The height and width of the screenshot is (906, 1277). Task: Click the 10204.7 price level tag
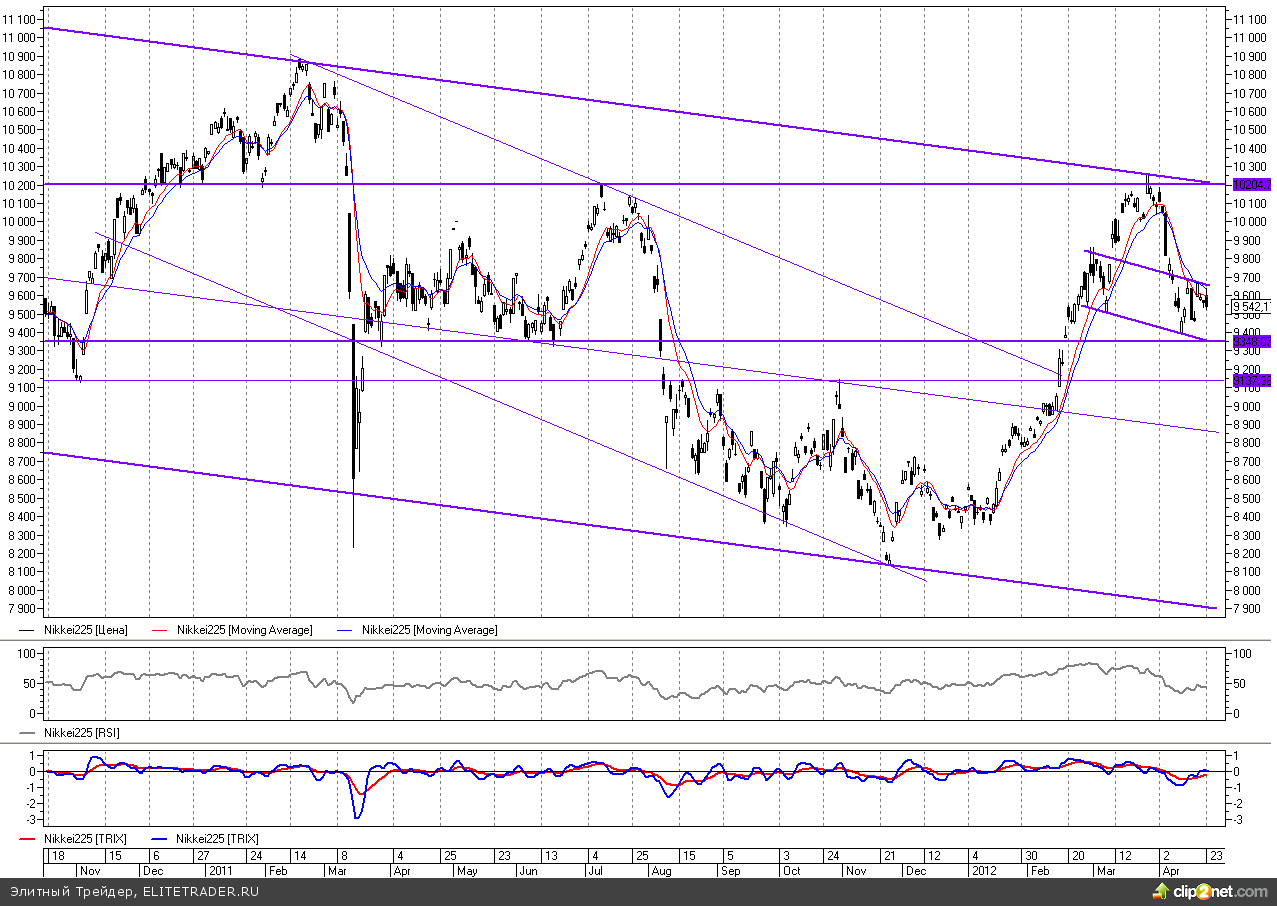pos(1252,185)
